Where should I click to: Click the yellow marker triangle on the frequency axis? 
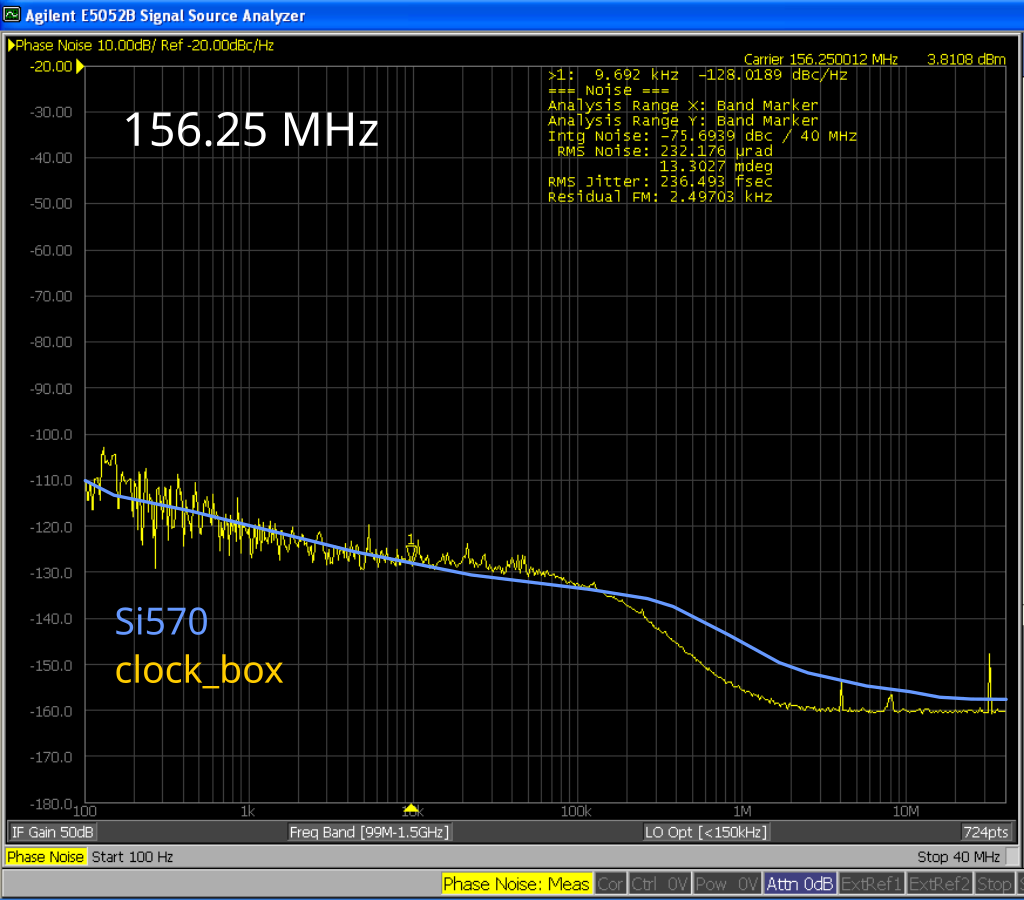(410, 807)
